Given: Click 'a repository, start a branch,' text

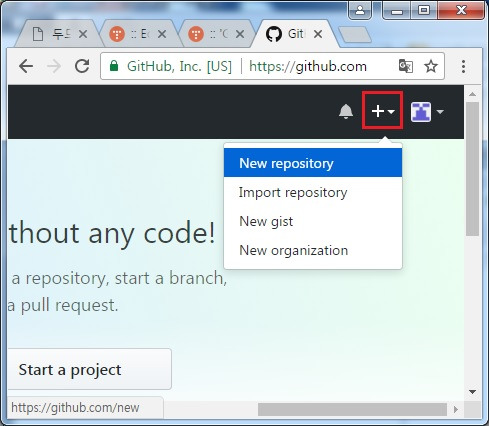Looking at the screenshot, I should pos(119,278).
